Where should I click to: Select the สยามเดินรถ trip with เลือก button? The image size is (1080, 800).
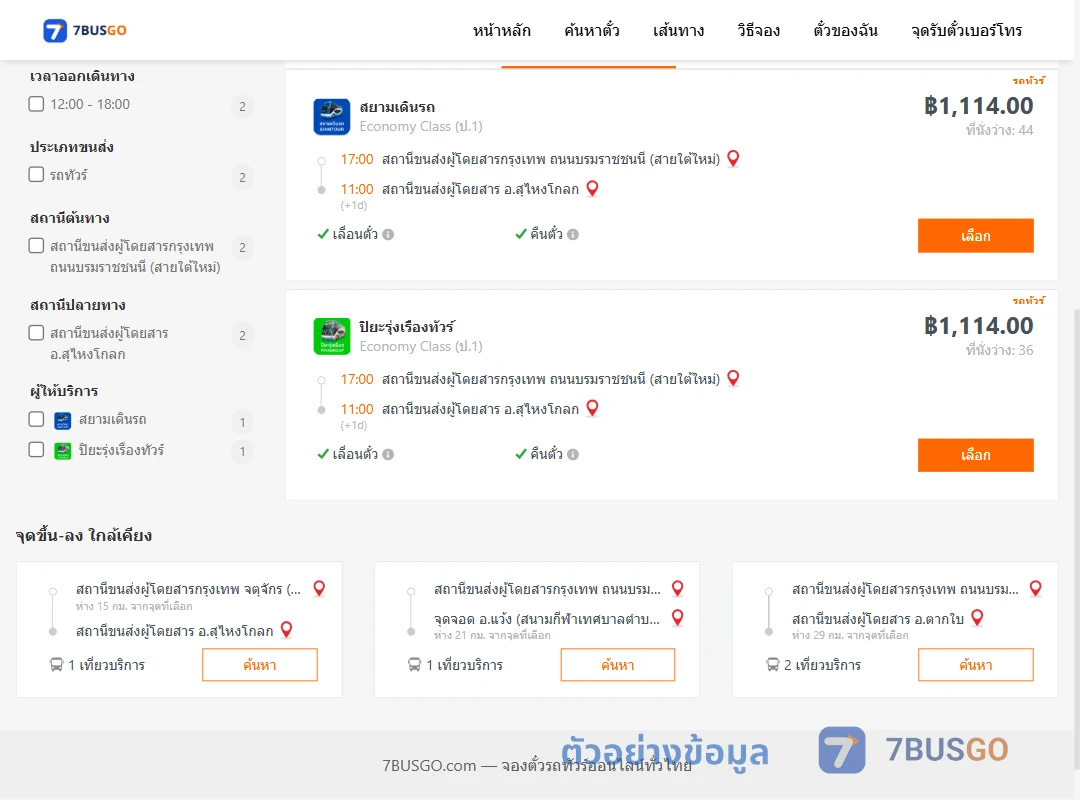pyautogui.click(x=975, y=236)
